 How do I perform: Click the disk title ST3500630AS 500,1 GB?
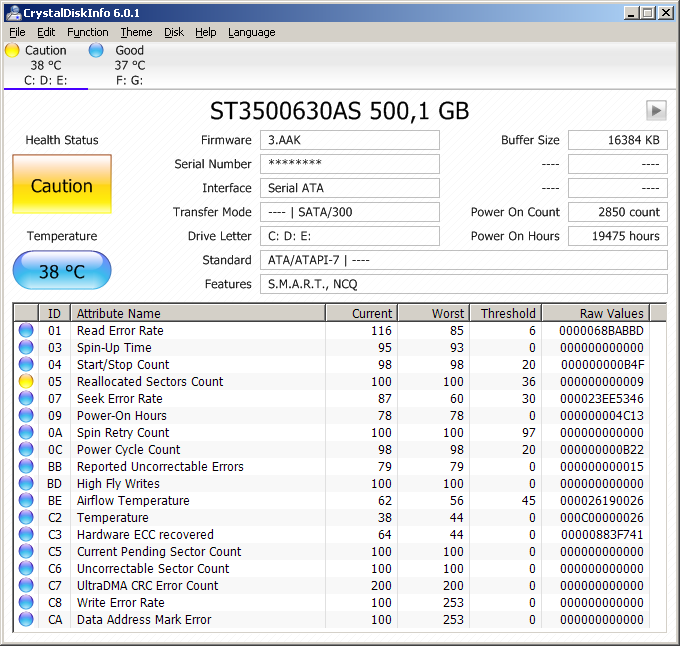pyautogui.click(x=340, y=111)
